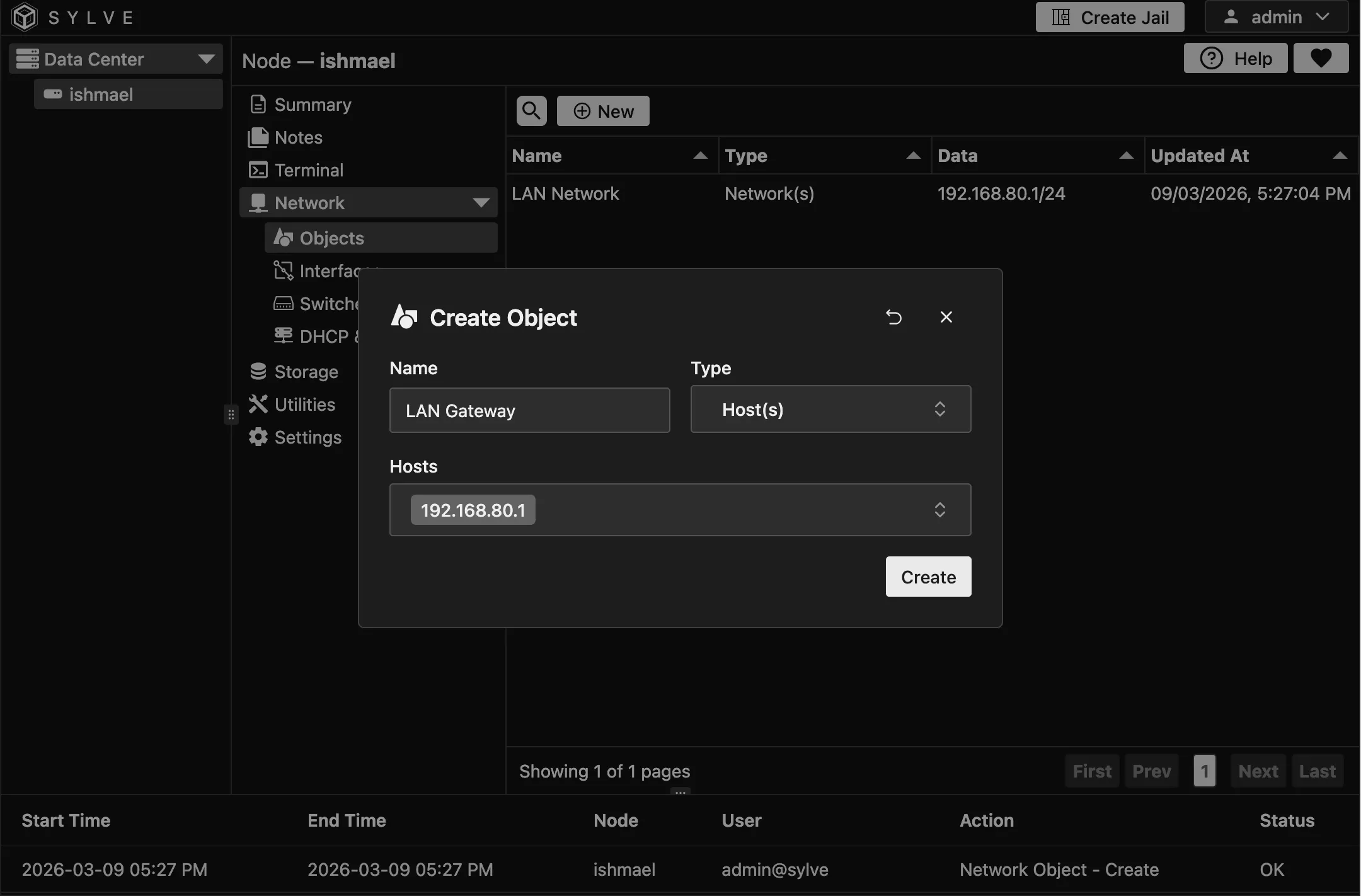This screenshot has width=1361, height=896.
Task: Close the Create Object dialog
Action: 946,317
